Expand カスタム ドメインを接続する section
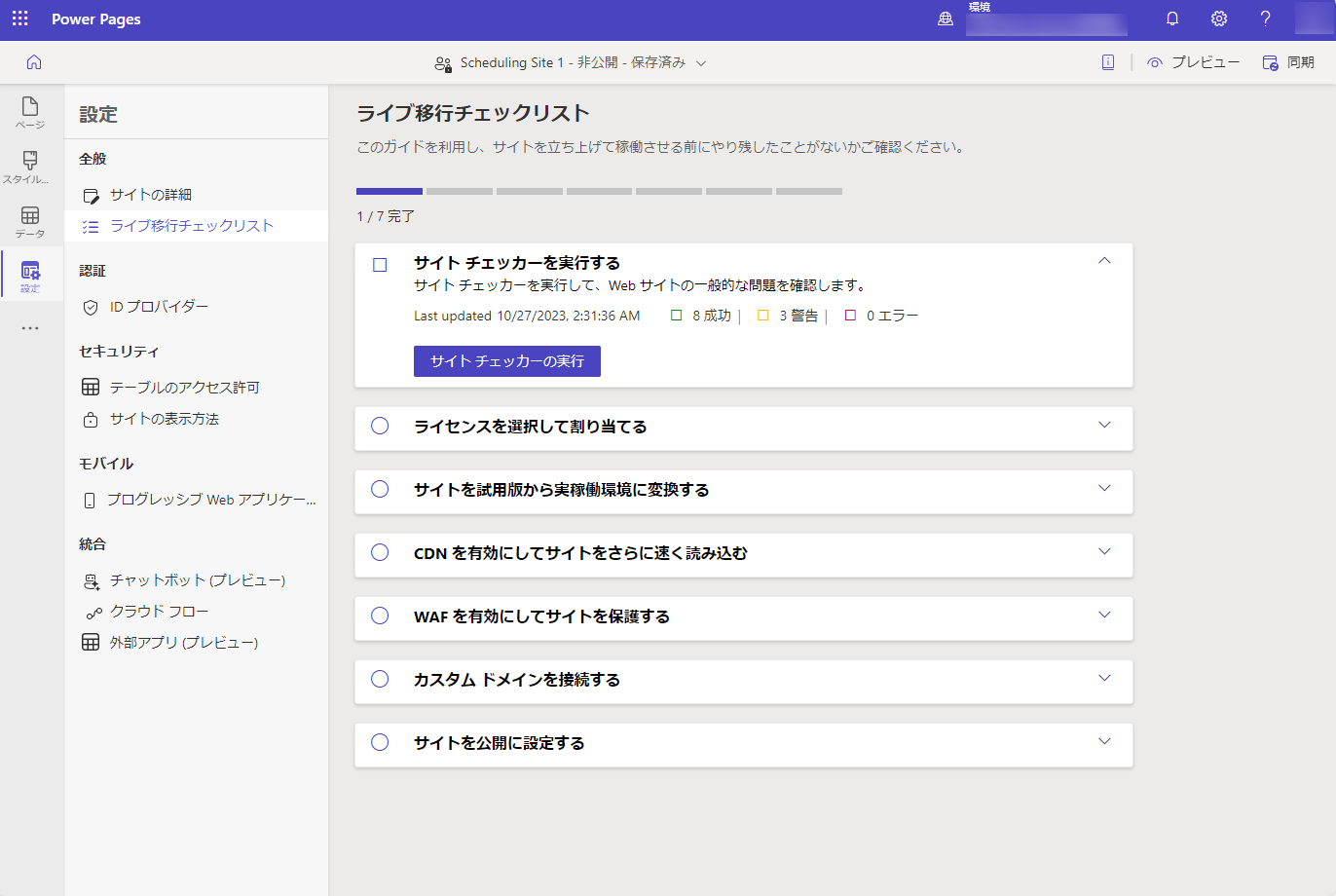Screen dimensions: 1336x896 tap(1104, 678)
